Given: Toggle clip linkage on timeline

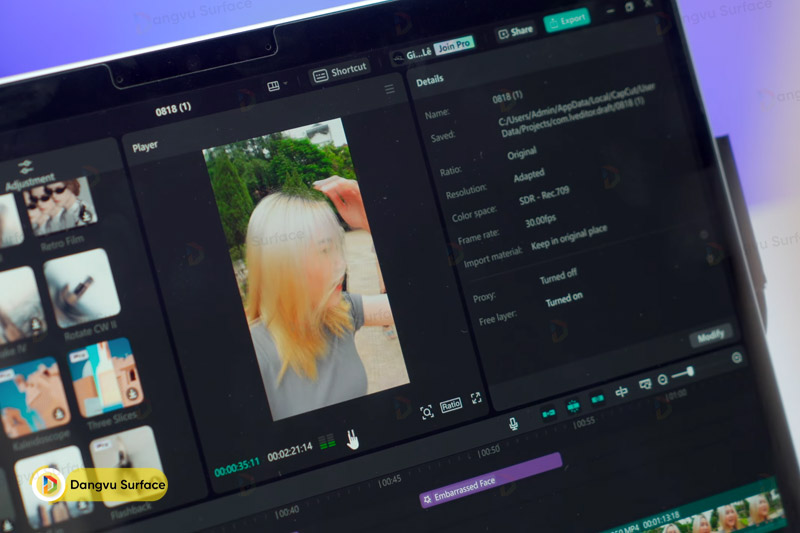Looking at the screenshot, I should 597,398.
